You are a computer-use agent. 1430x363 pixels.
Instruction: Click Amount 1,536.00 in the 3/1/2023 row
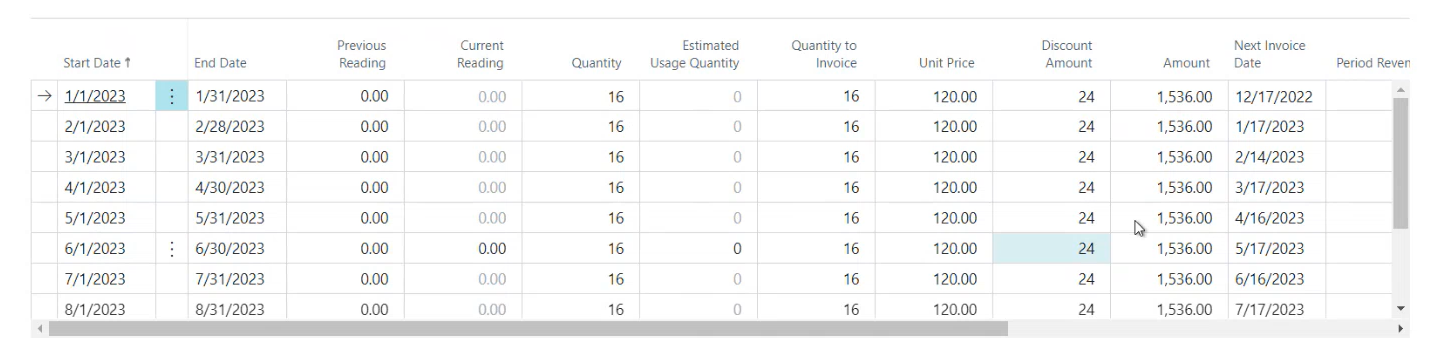click(1169, 157)
